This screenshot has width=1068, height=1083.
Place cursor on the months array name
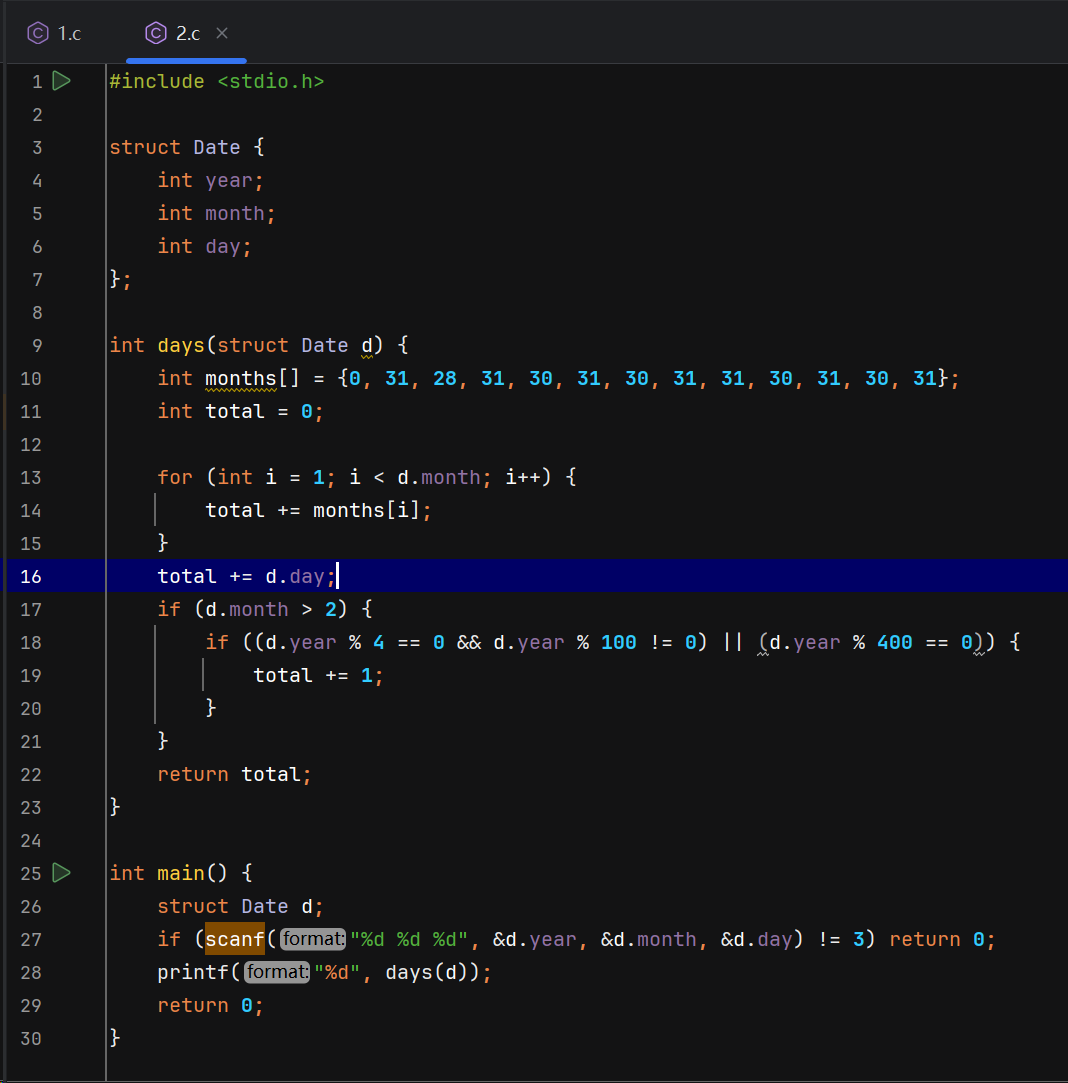(240, 378)
